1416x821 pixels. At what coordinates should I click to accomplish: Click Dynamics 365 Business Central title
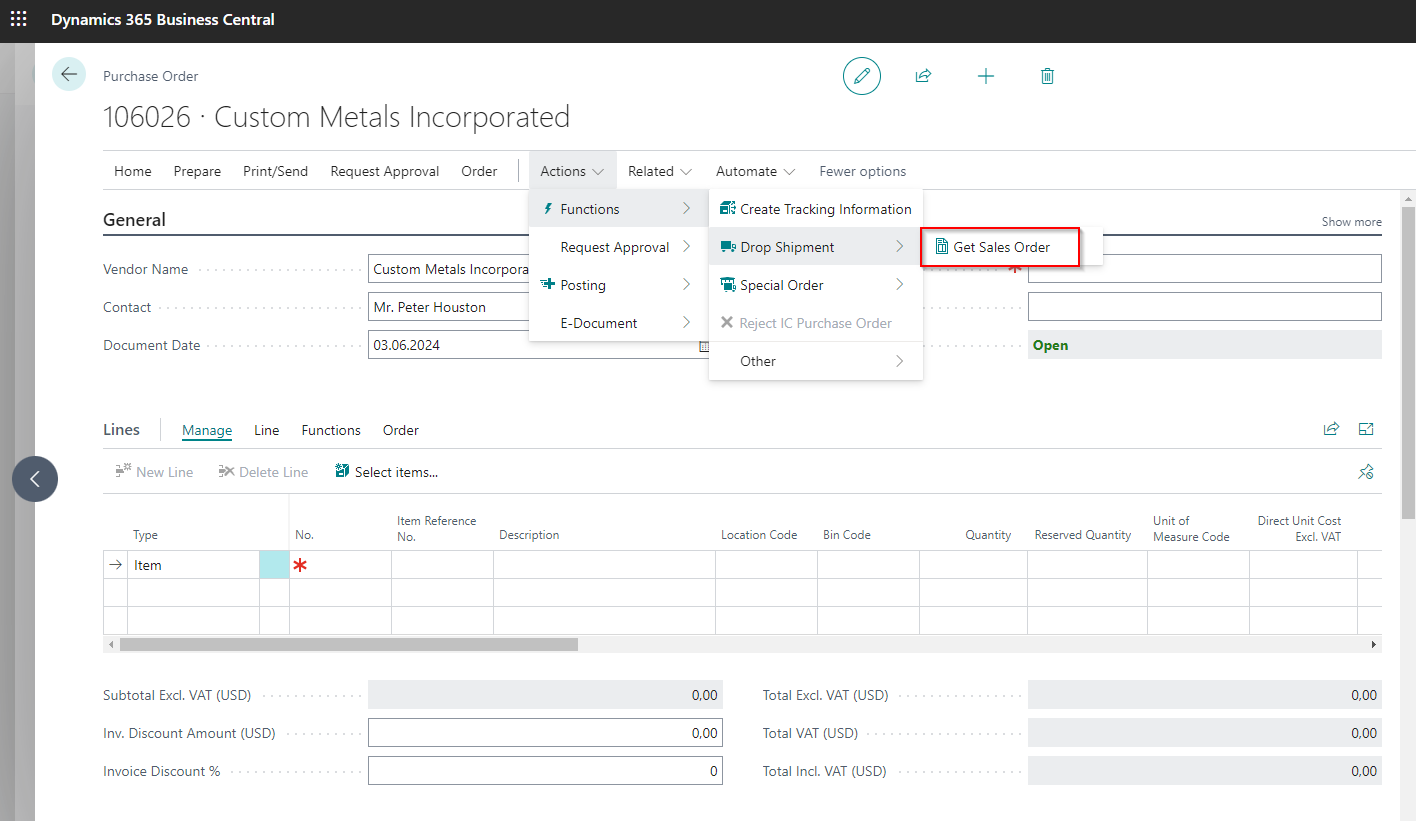(x=163, y=19)
